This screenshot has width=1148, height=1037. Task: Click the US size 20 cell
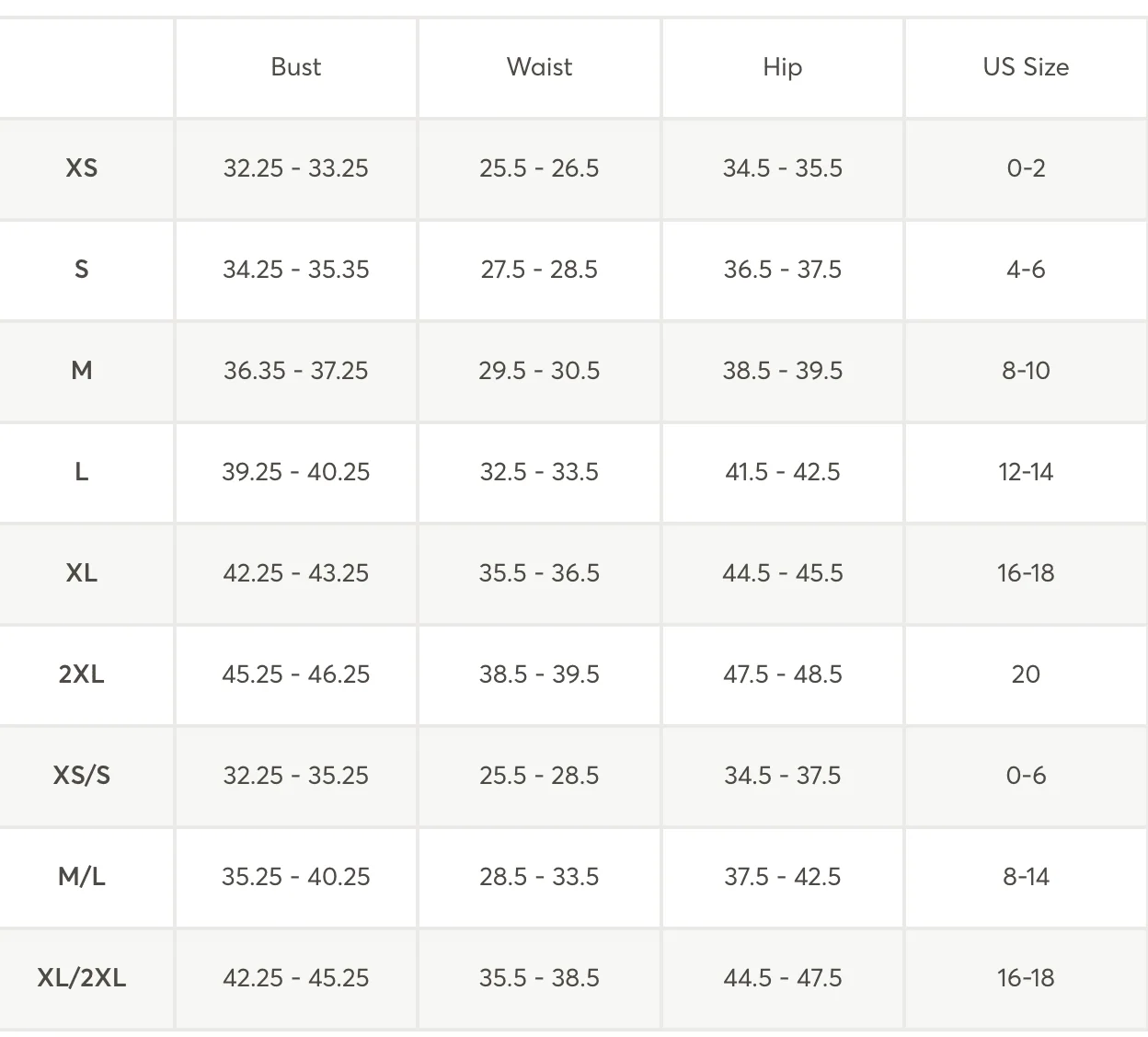click(1026, 674)
